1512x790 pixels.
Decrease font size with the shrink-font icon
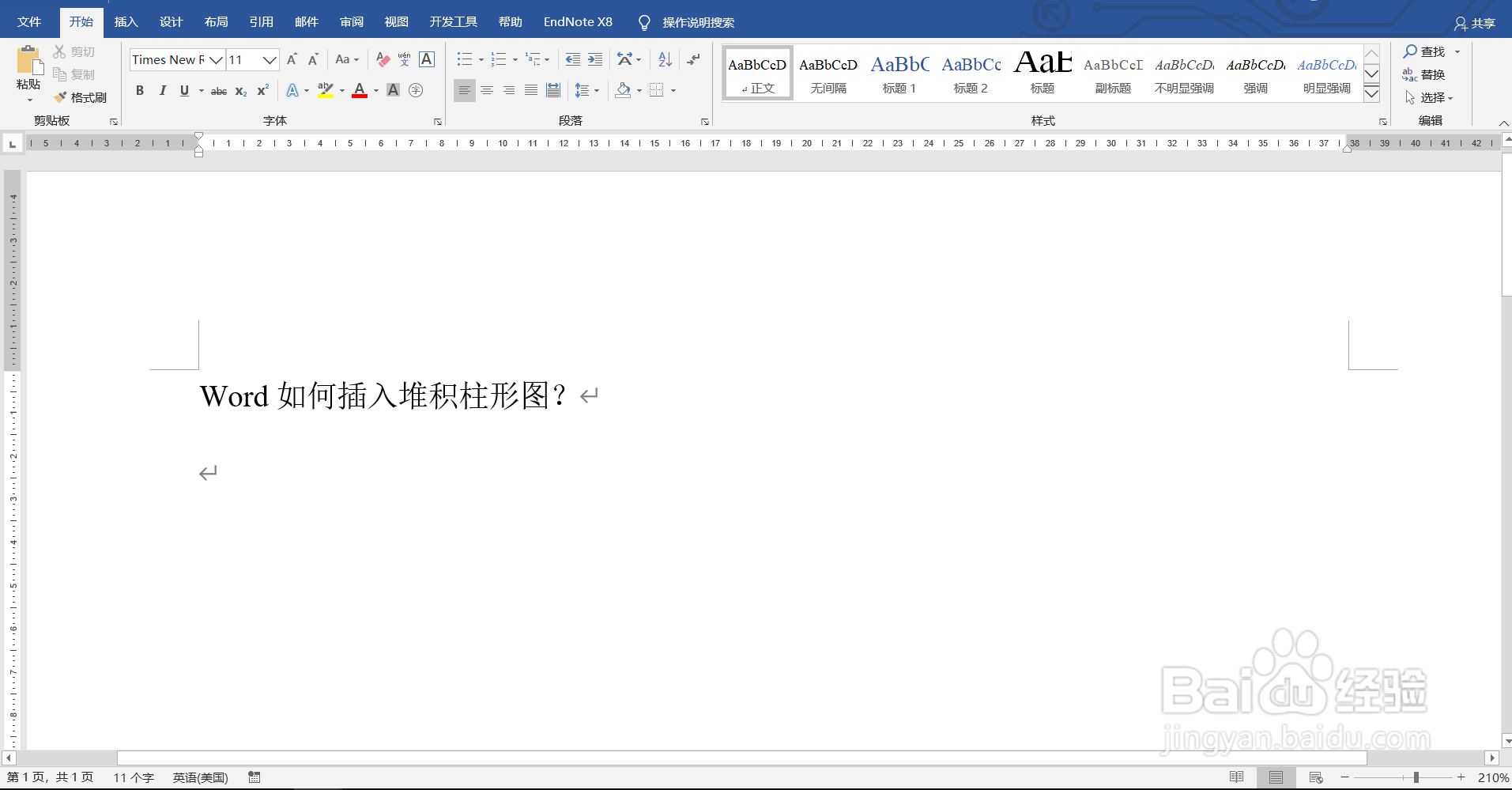[x=313, y=59]
